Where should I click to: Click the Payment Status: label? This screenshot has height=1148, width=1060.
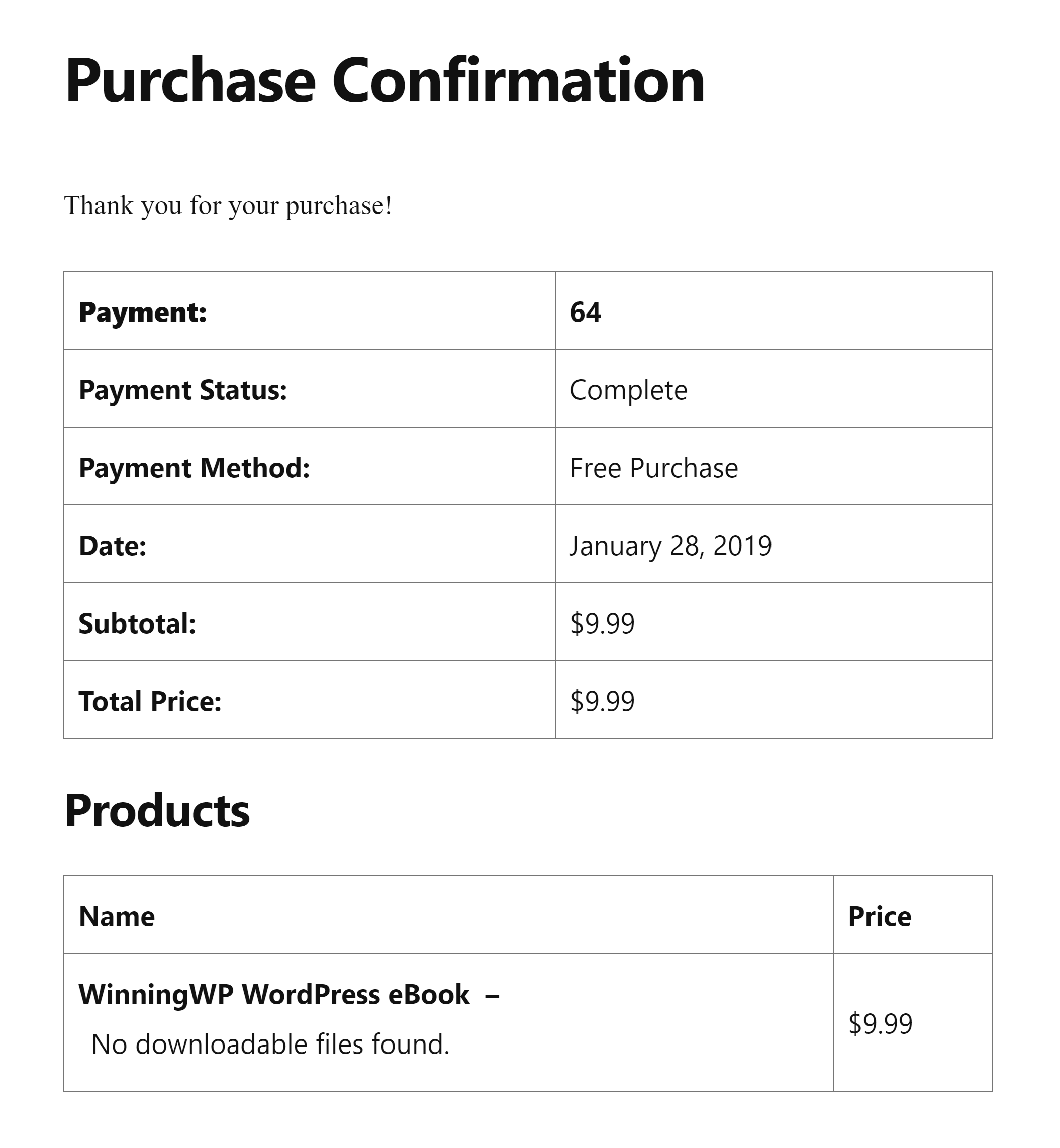point(182,390)
